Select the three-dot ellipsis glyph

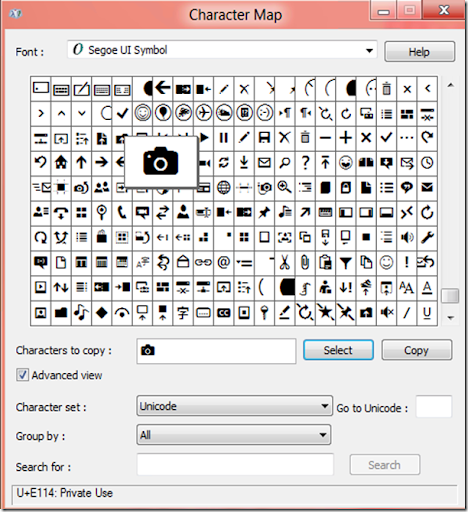tap(407, 138)
